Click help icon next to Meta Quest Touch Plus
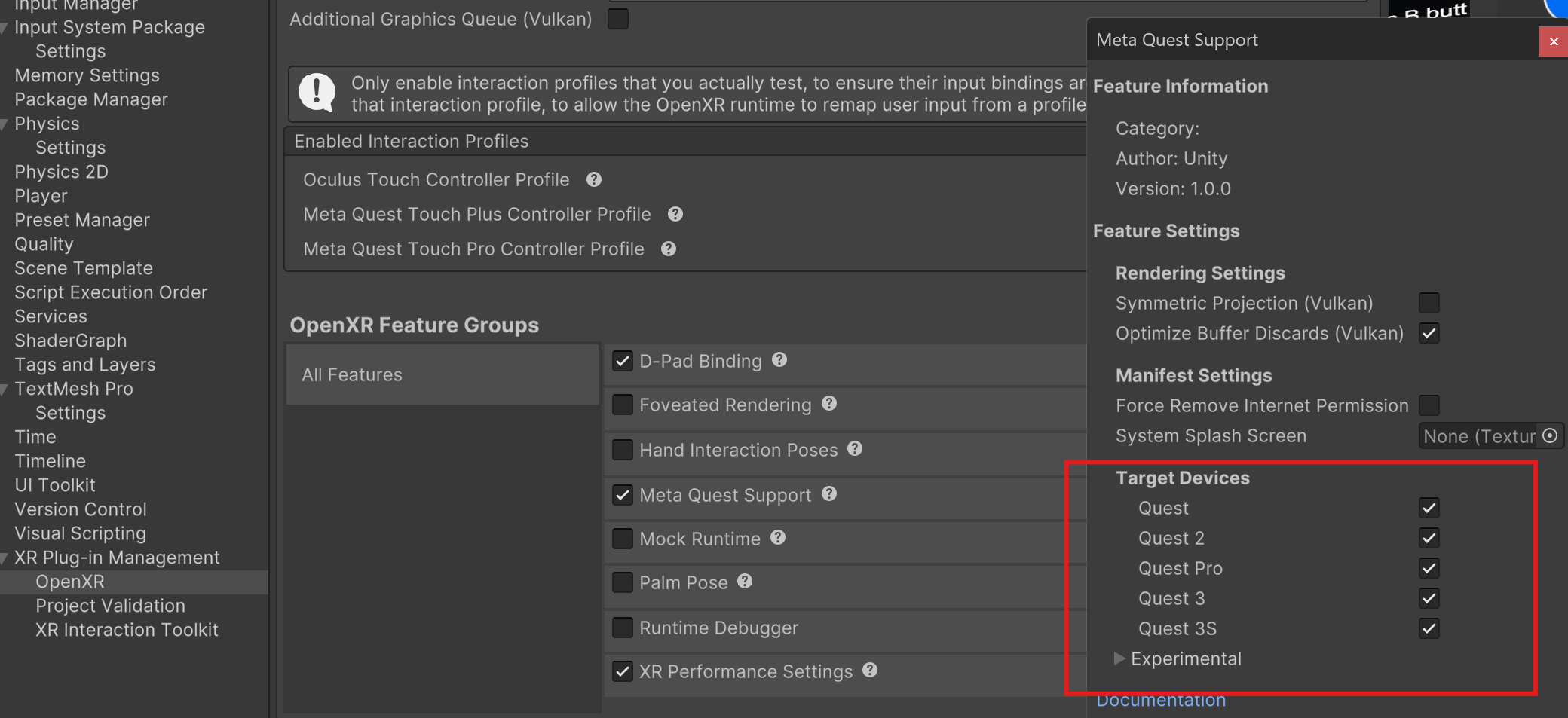This screenshot has height=718, width=1568. [x=675, y=214]
